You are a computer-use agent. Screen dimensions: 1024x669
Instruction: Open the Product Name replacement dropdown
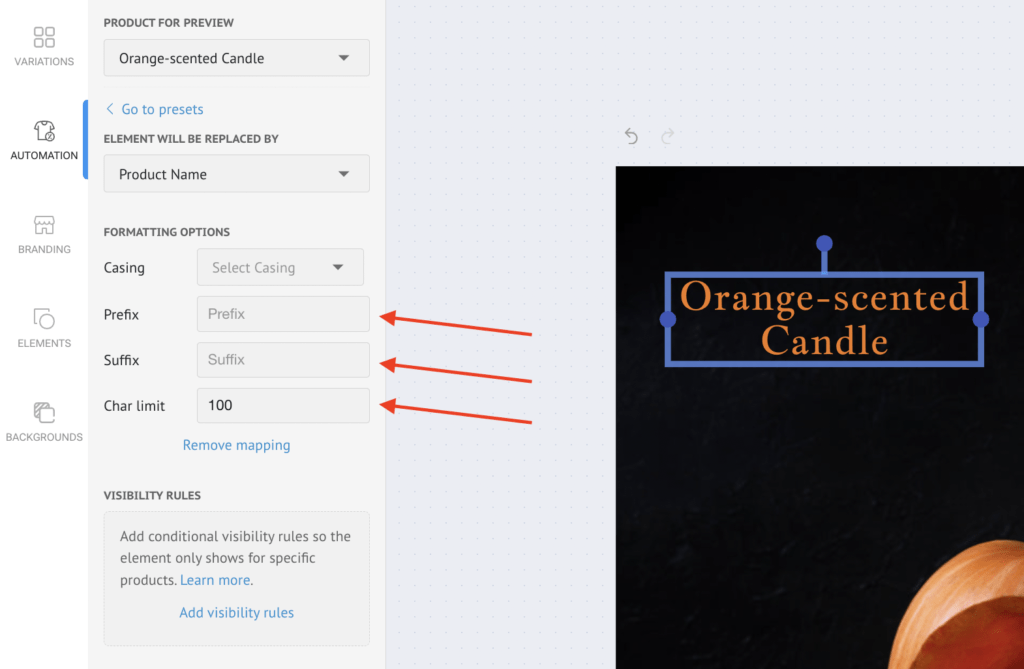point(236,174)
